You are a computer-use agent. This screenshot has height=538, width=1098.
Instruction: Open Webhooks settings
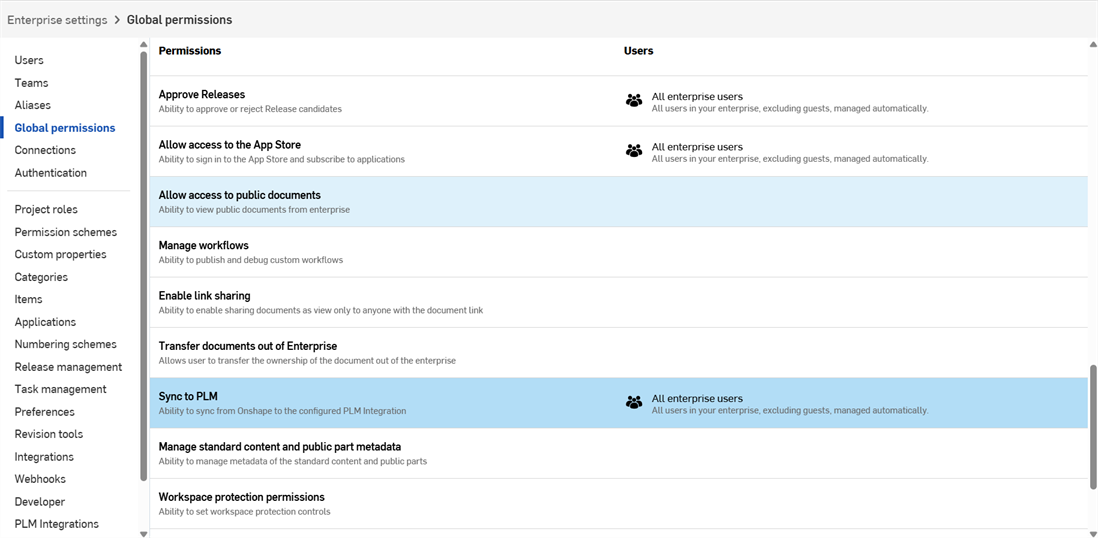[40, 479]
